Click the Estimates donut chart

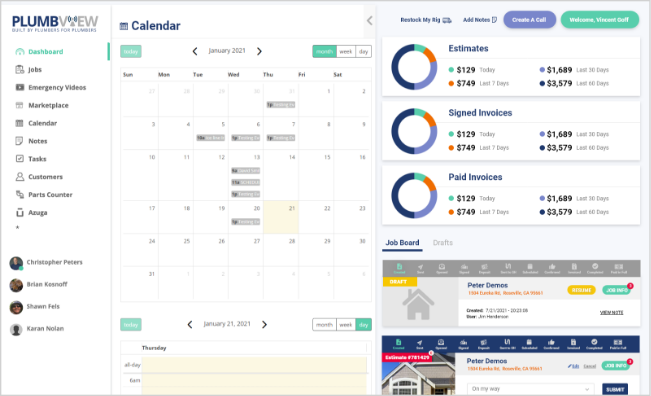pyautogui.click(x=414, y=67)
